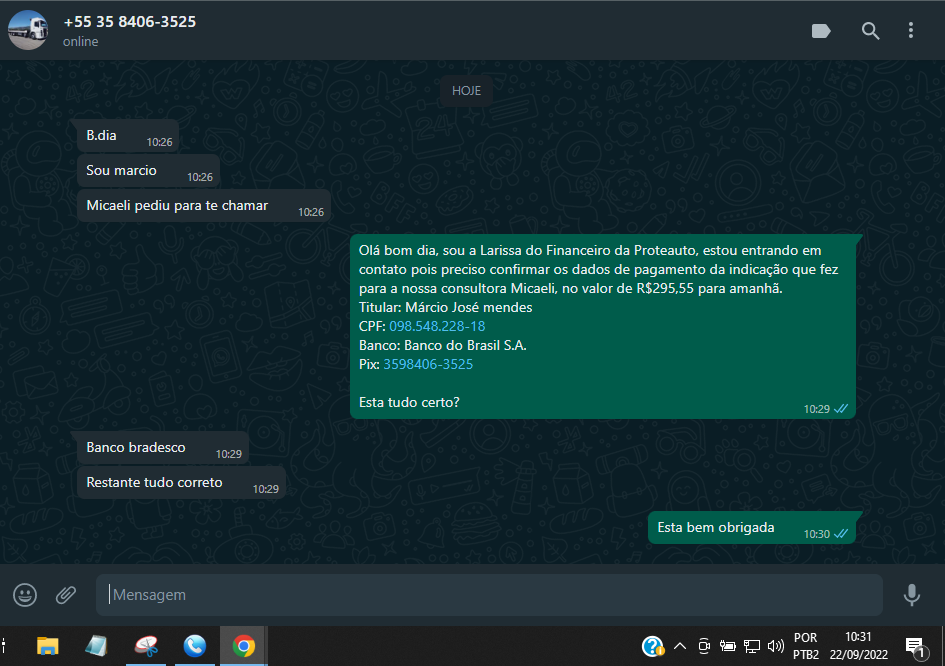Click the Pix number link 3598406-3525
Image resolution: width=945 pixels, height=666 pixels.
pyautogui.click(x=428, y=364)
